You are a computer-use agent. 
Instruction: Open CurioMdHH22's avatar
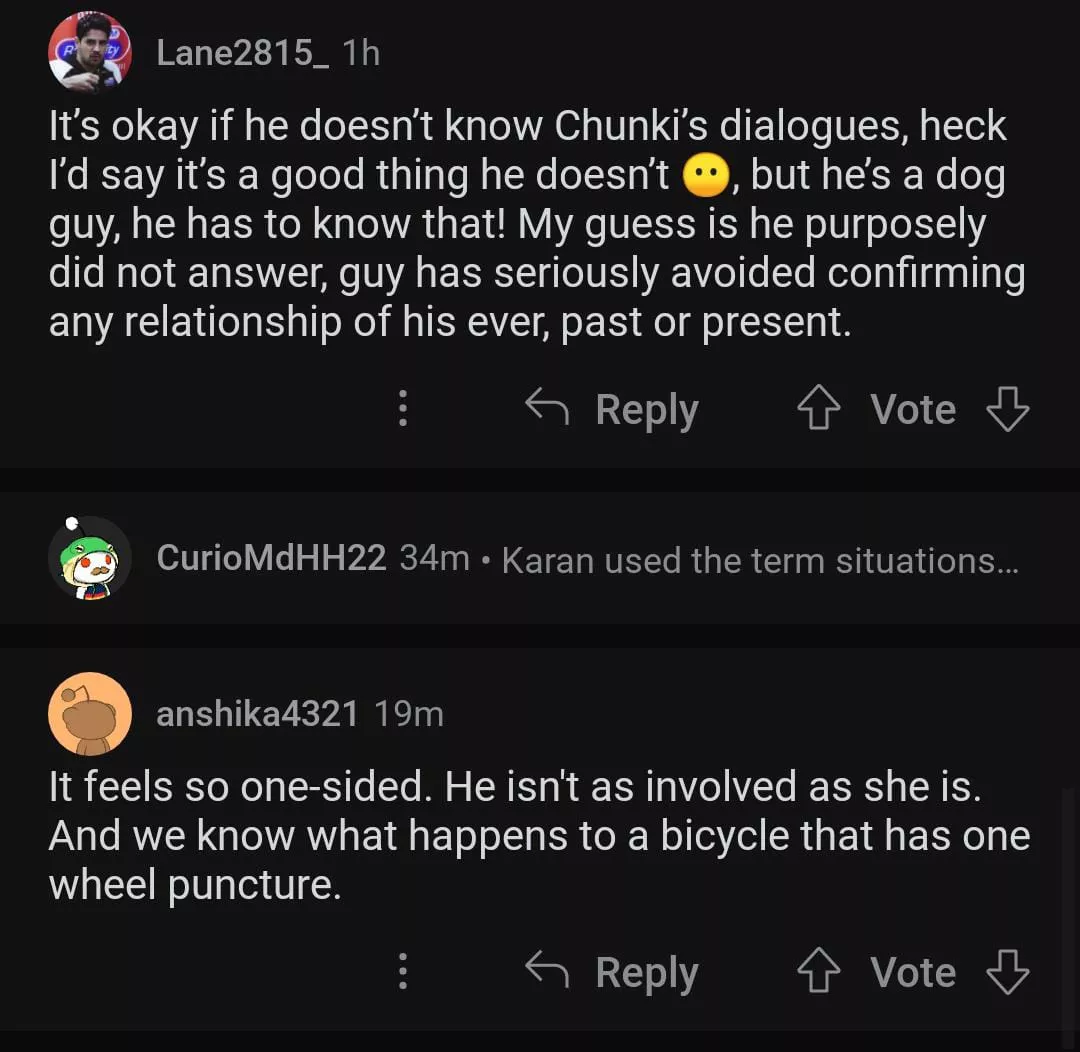(x=90, y=558)
